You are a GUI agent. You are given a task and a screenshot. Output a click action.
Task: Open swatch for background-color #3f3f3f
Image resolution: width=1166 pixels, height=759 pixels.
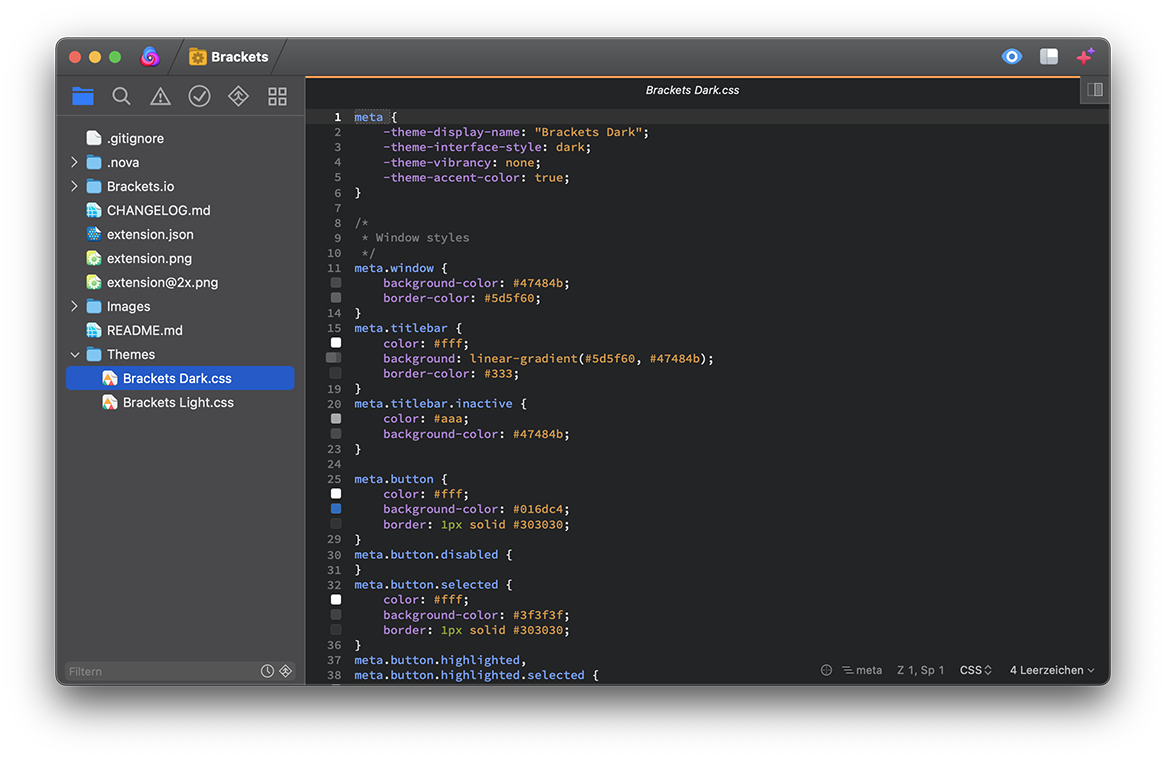[x=336, y=615]
